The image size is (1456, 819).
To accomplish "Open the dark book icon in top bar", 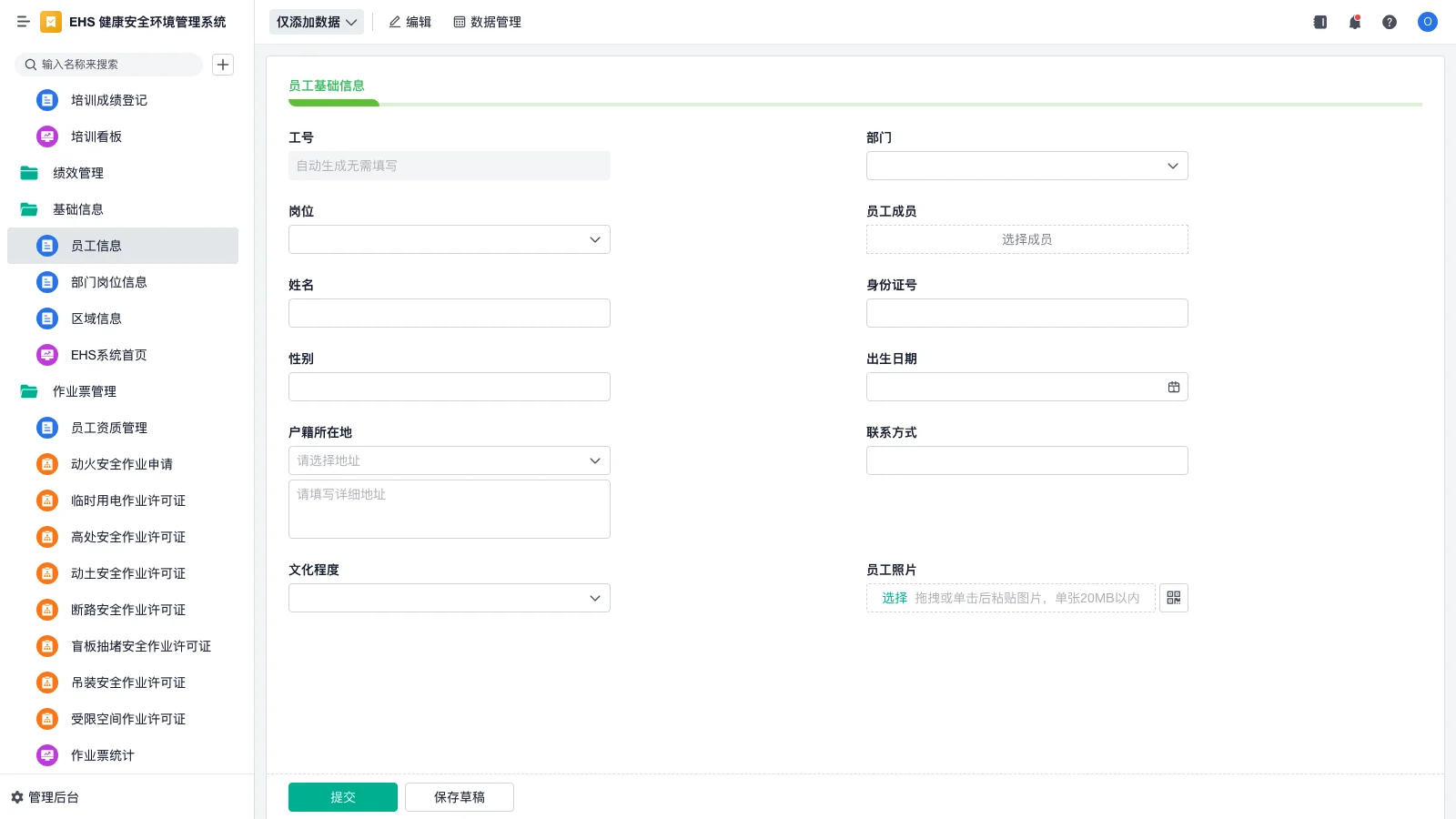I will coord(1320,22).
